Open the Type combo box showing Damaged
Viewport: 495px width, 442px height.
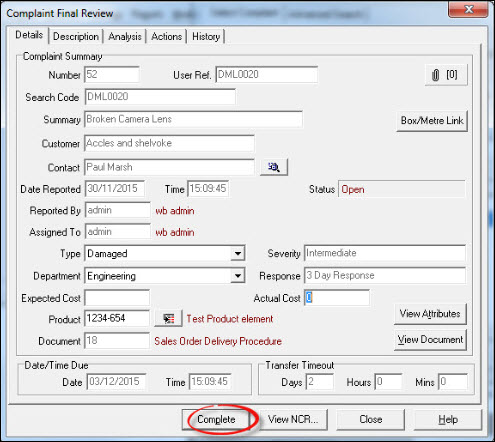pos(165,254)
